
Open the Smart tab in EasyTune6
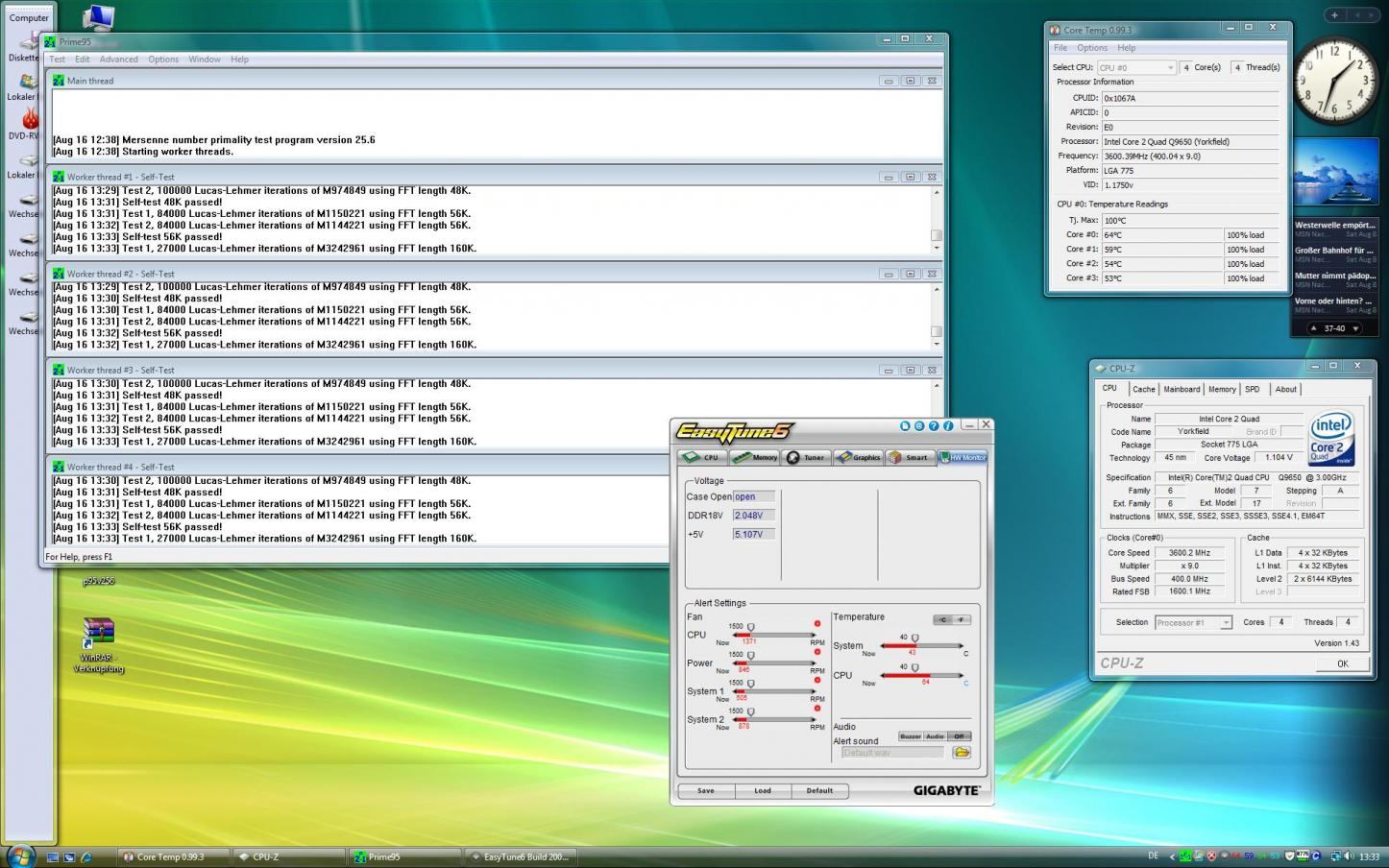click(x=910, y=457)
